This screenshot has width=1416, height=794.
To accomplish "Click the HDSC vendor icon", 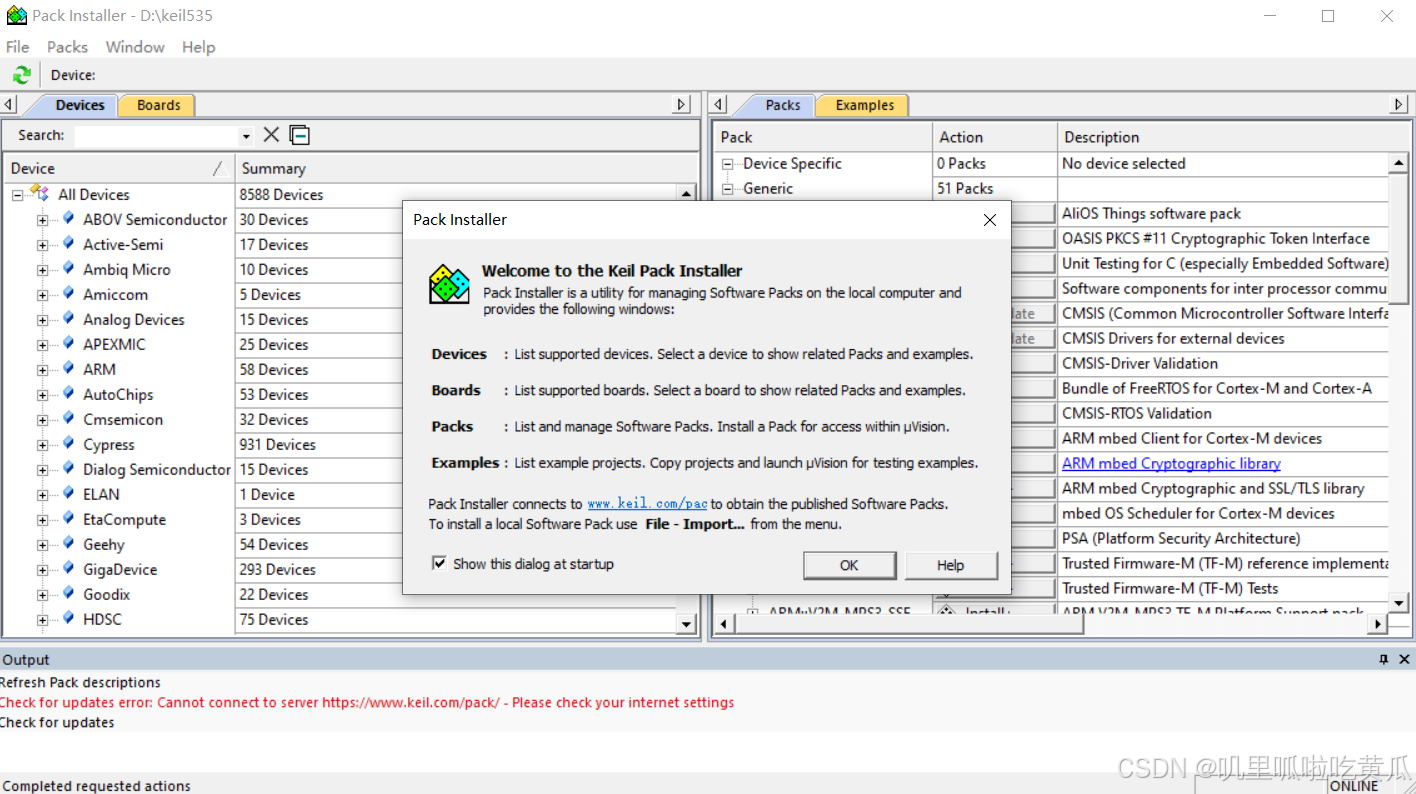I will click(x=68, y=618).
